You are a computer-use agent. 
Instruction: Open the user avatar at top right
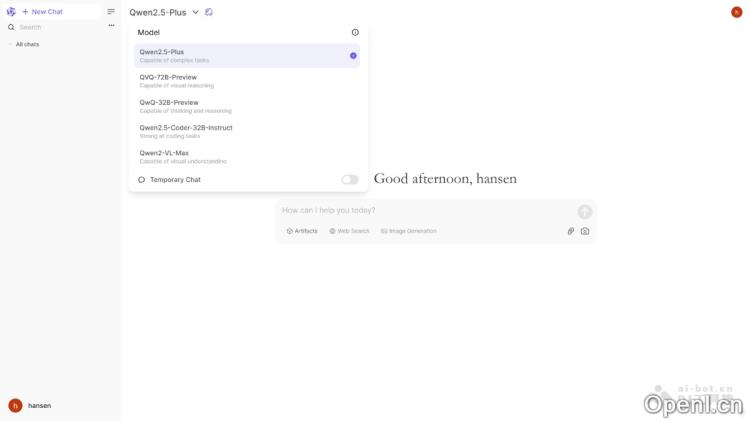[x=737, y=12]
